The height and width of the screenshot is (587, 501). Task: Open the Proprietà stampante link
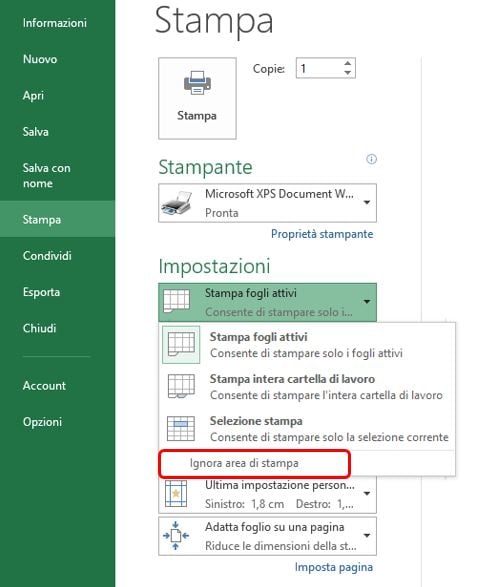(x=322, y=234)
